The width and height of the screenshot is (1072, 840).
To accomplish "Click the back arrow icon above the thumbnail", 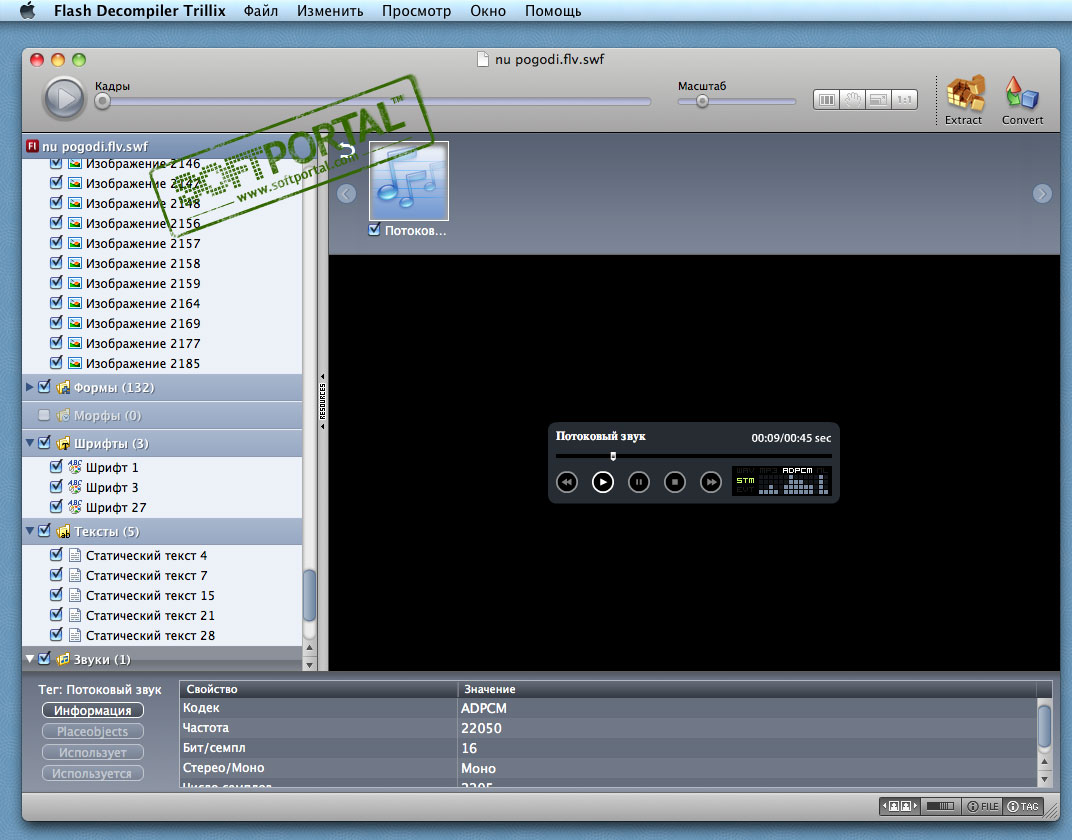I will (x=347, y=151).
